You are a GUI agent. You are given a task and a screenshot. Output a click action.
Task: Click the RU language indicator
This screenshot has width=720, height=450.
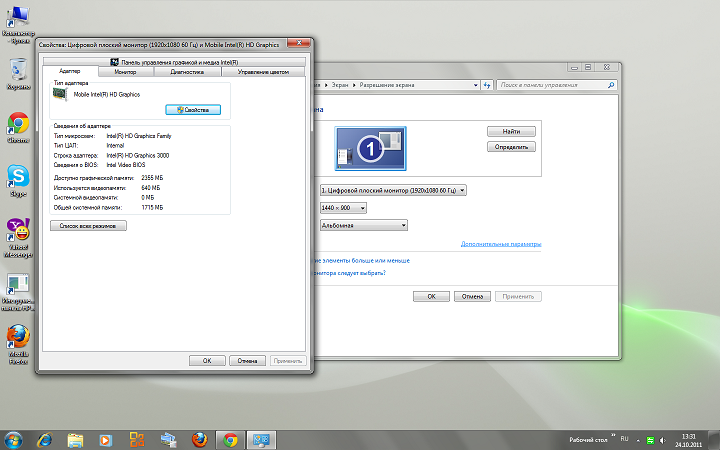pos(624,439)
